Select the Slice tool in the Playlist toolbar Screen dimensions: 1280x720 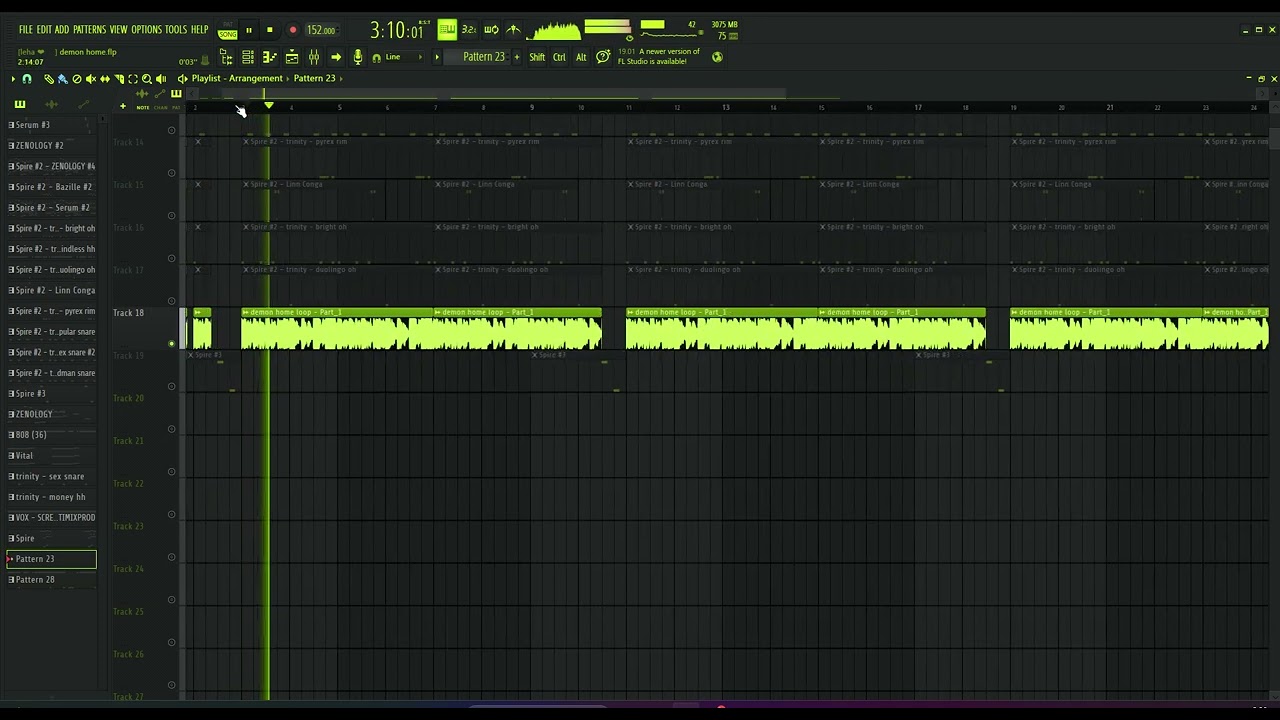pyautogui.click(x=119, y=79)
